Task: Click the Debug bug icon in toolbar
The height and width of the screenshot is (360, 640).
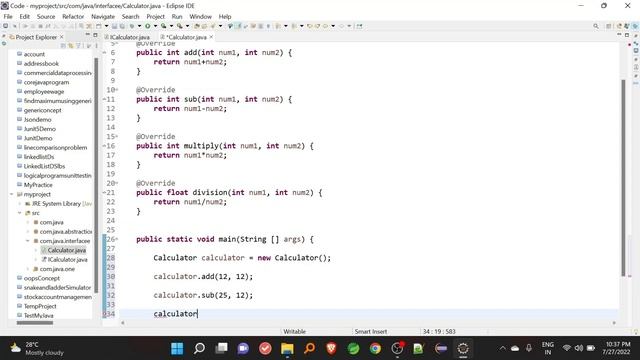Action: (132, 26)
